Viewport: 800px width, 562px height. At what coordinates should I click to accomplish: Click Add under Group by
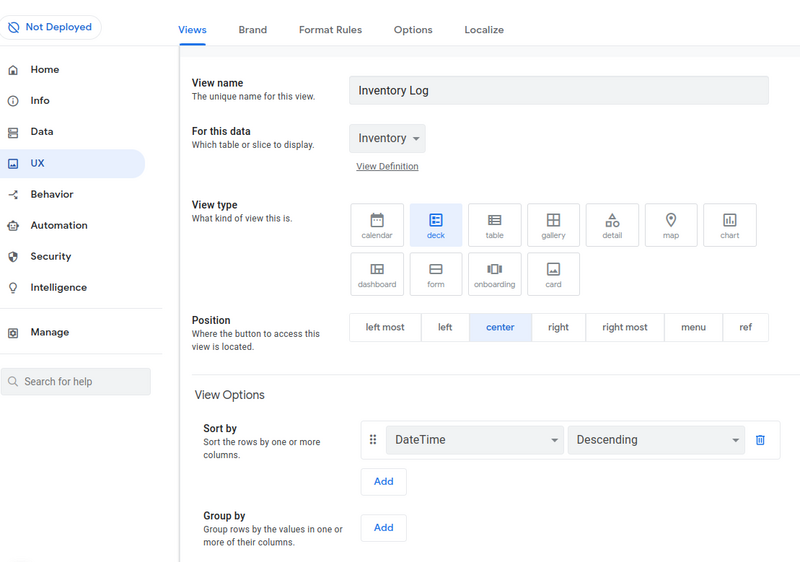pyautogui.click(x=384, y=528)
